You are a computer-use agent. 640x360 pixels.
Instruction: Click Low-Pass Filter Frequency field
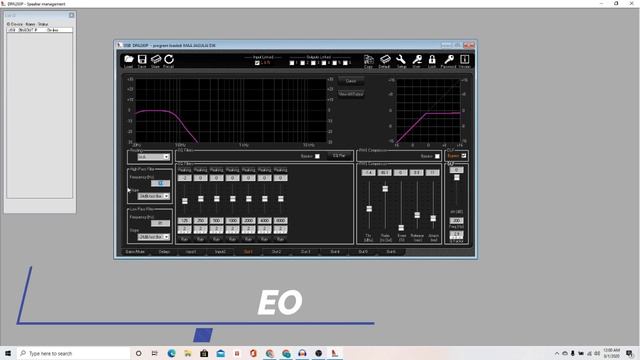160,223
